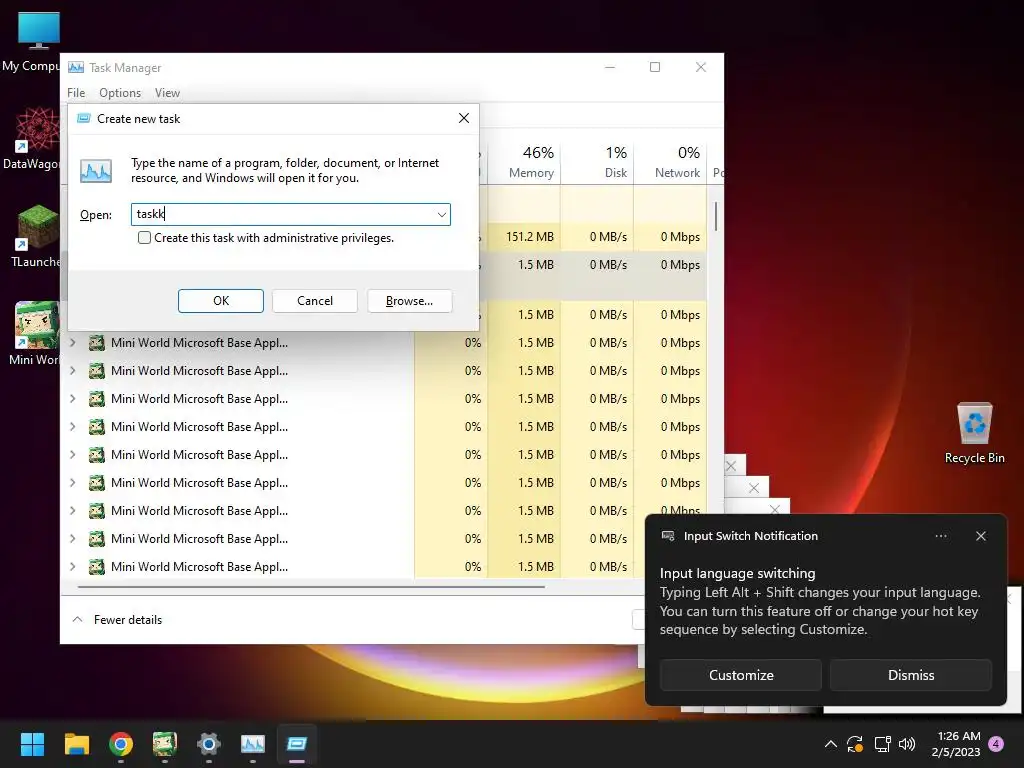Select the Recycle Bin desktop icon

[x=974, y=432]
